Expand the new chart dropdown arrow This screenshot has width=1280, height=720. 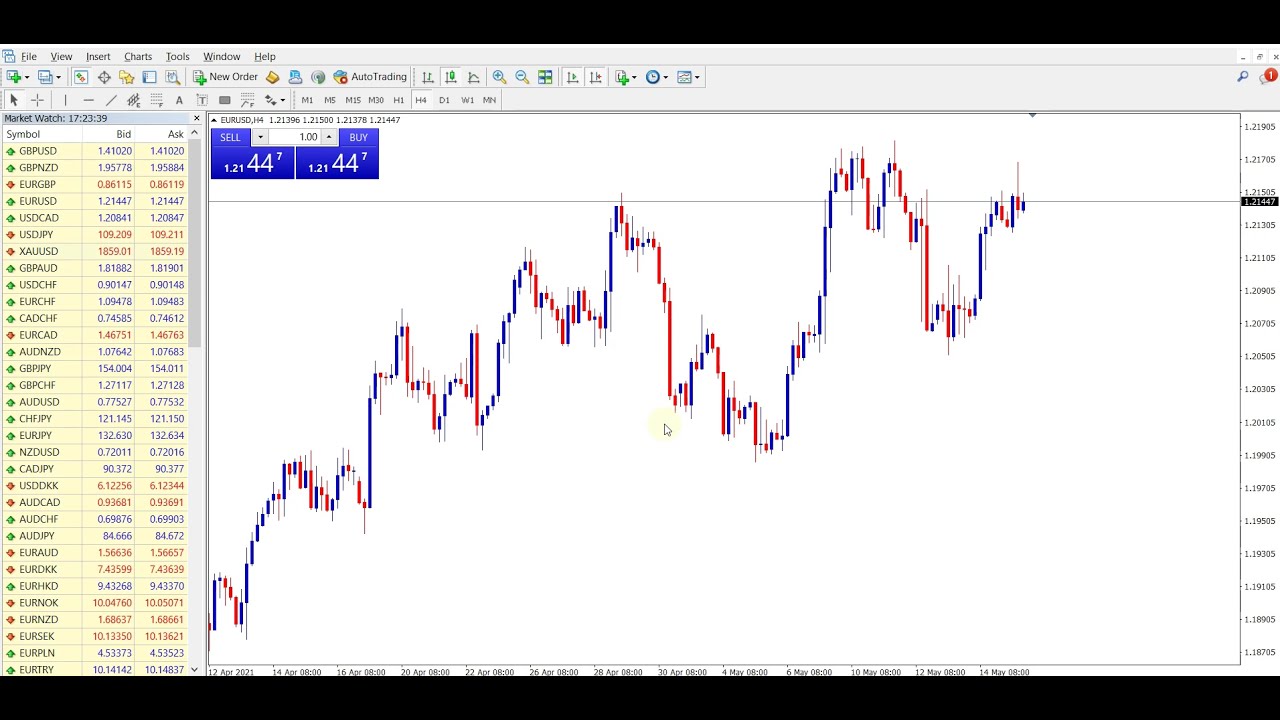[x=27, y=77]
